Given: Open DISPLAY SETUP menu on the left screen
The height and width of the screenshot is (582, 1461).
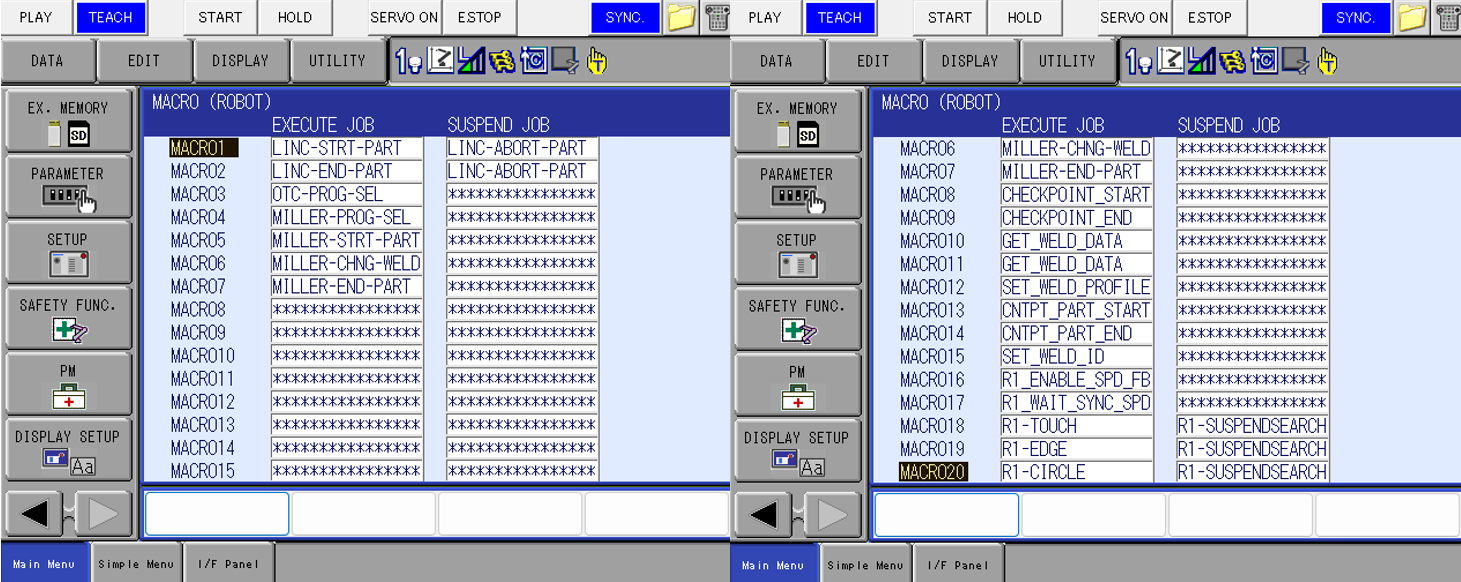Looking at the screenshot, I should tap(68, 449).
